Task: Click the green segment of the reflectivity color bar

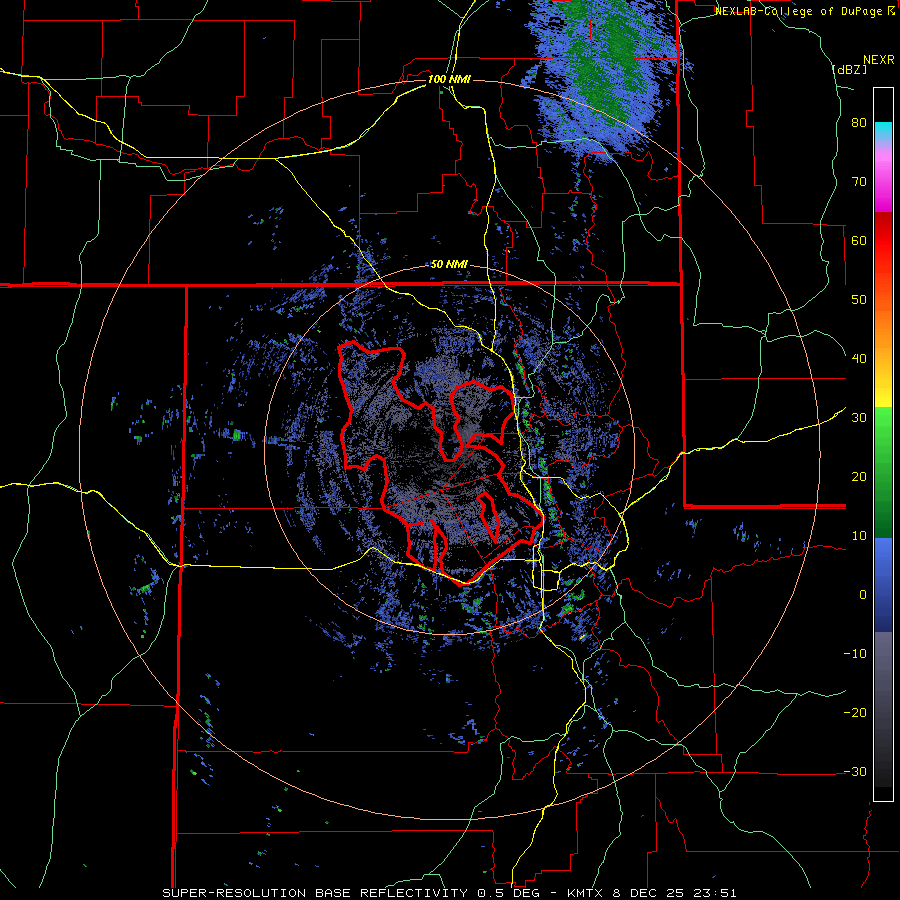Action: pos(883,472)
